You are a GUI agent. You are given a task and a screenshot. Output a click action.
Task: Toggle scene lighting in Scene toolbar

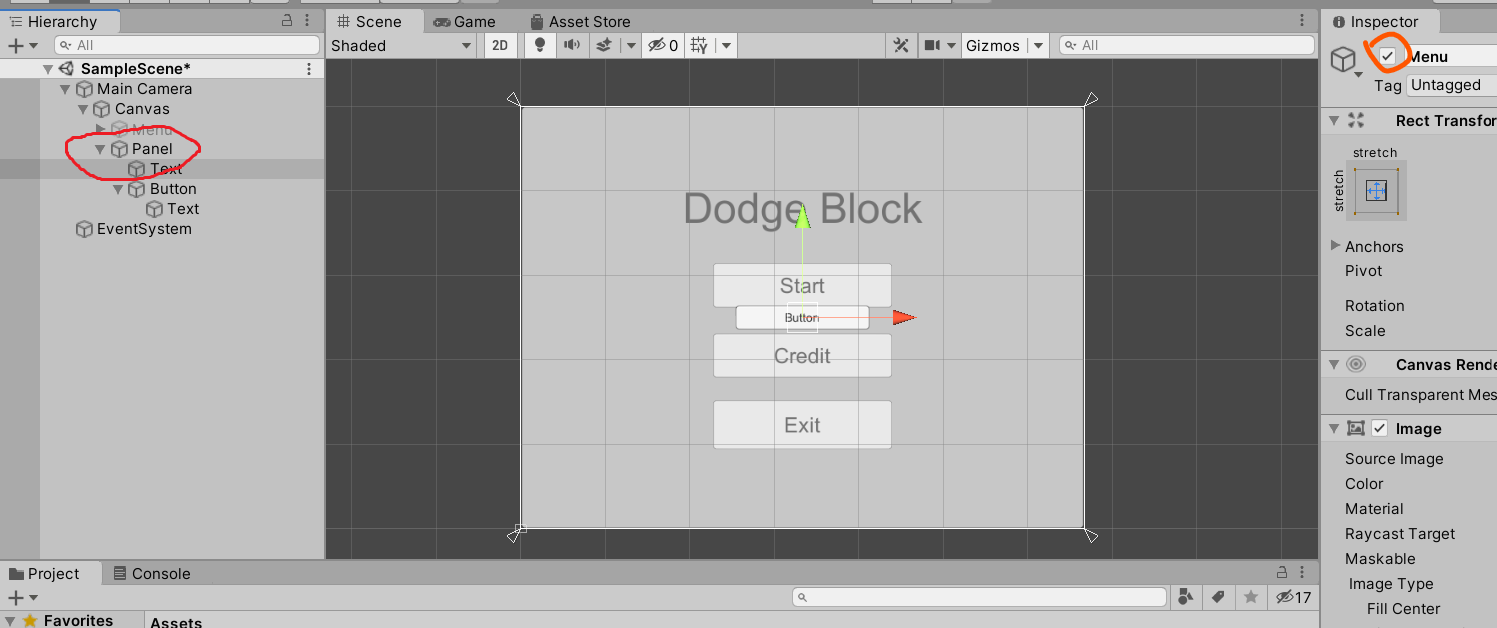tap(539, 45)
